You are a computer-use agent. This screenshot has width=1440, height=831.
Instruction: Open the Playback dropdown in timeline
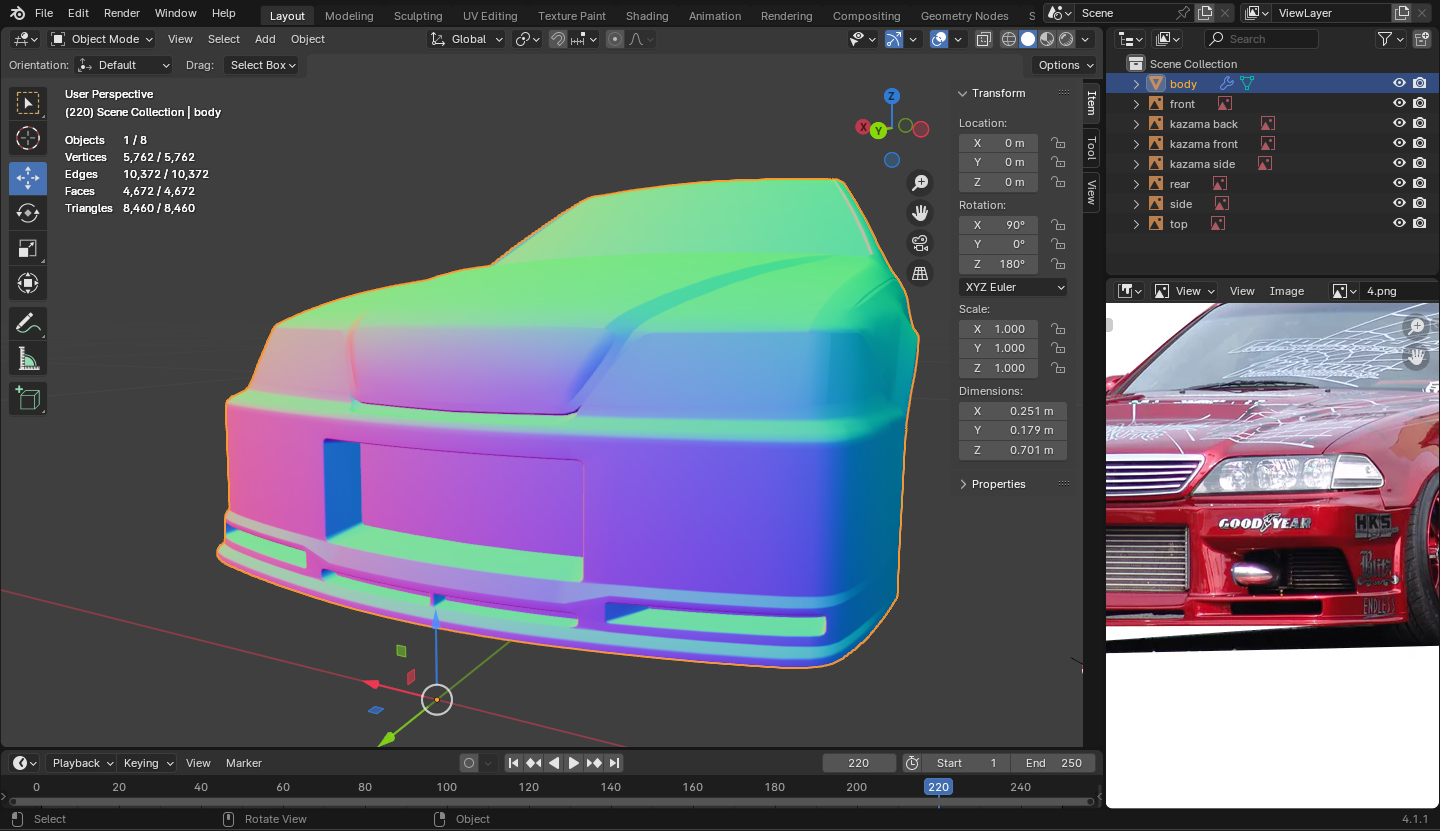pos(83,763)
